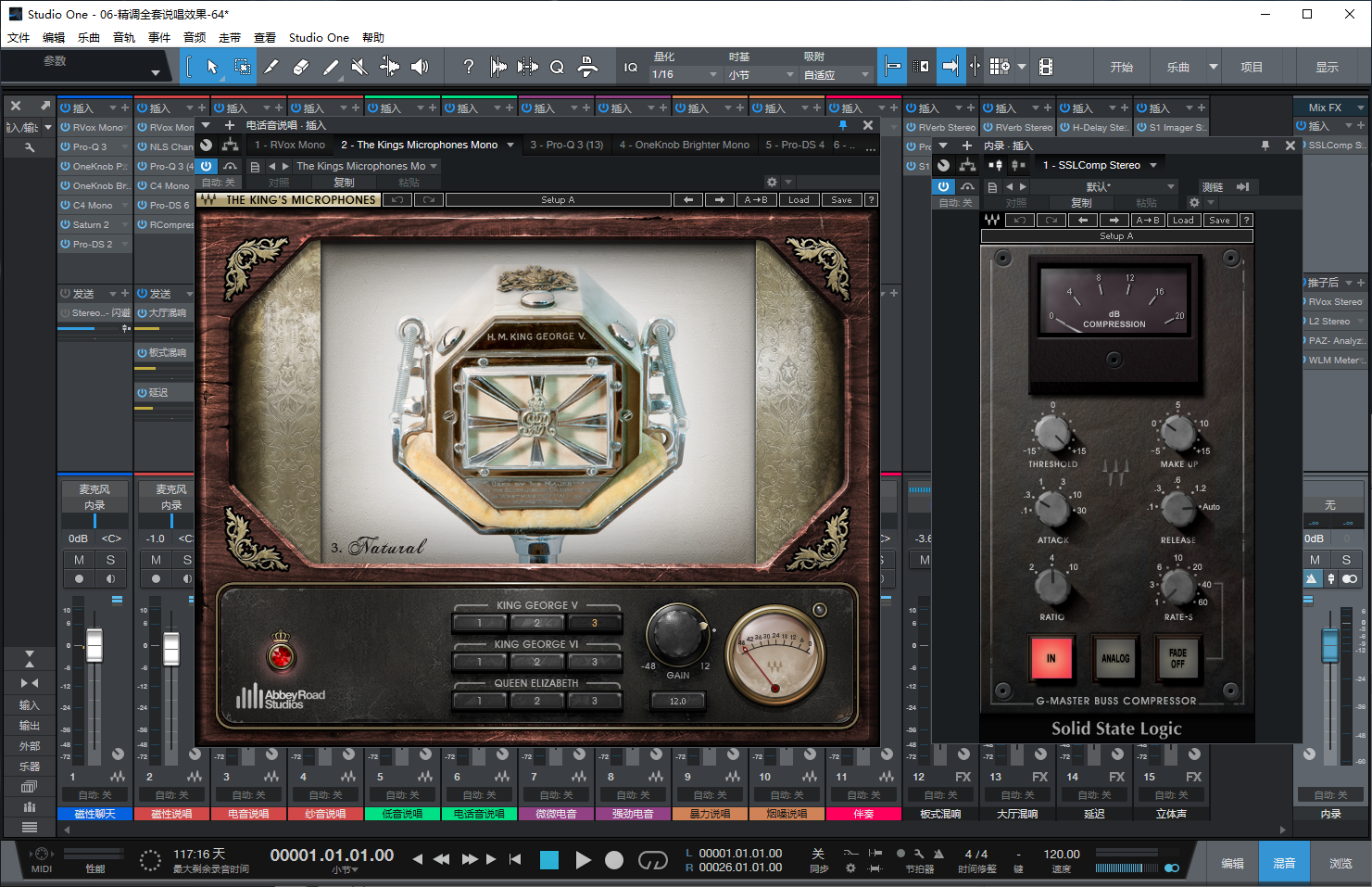The height and width of the screenshot is (887, 1372).
Task: Click the A→B compare button on Kings Microphones
Action: pyautogui.click(x=756, y=198)
